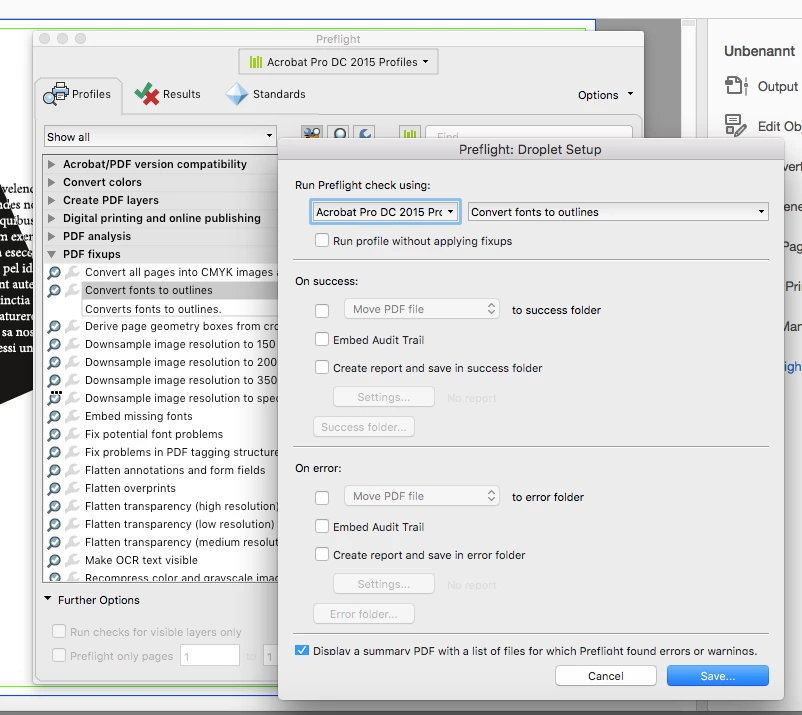Enable Embed Audit Trail under On error
This screenshot has width=802, height=715.
click(322, 526)
